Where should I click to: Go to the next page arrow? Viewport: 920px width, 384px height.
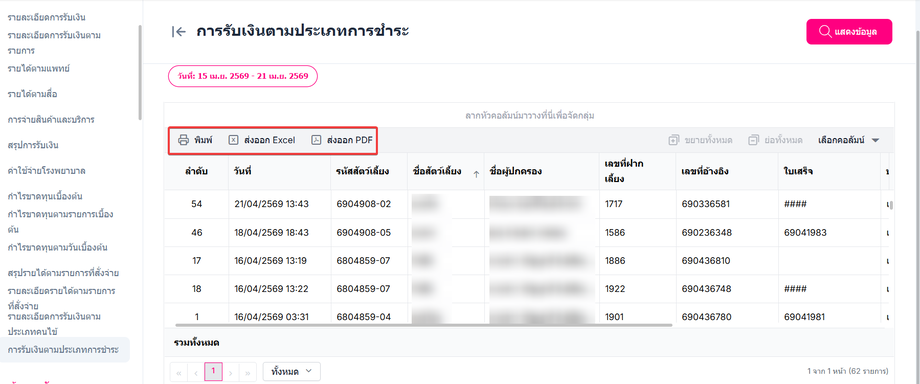pos(231,372)
